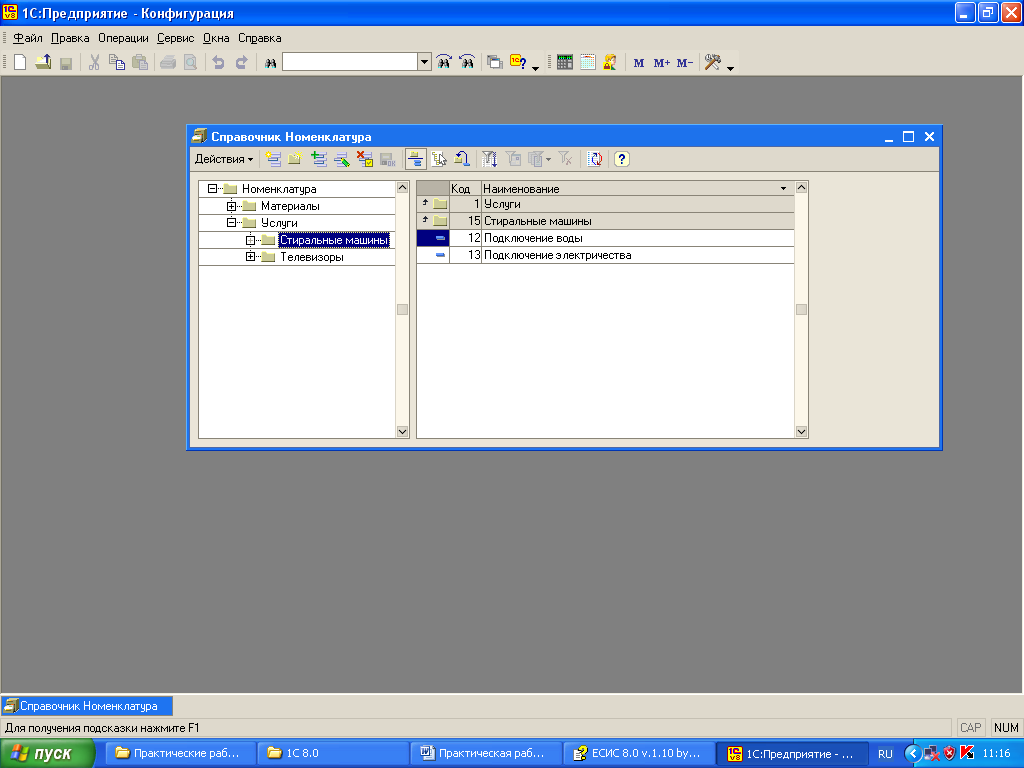
Task: Click the пуск Start button
Action: point(48,754)
